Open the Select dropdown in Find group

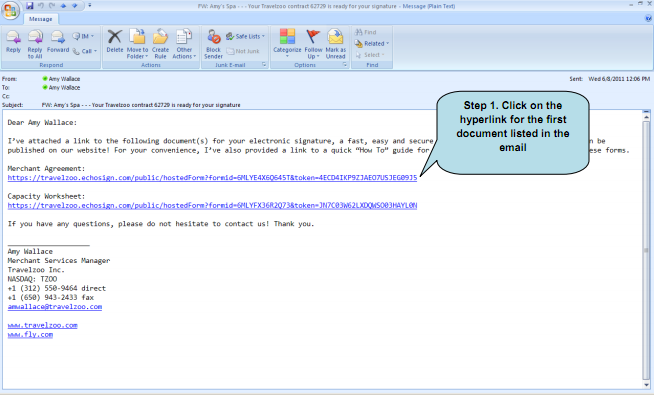(370, 55)
